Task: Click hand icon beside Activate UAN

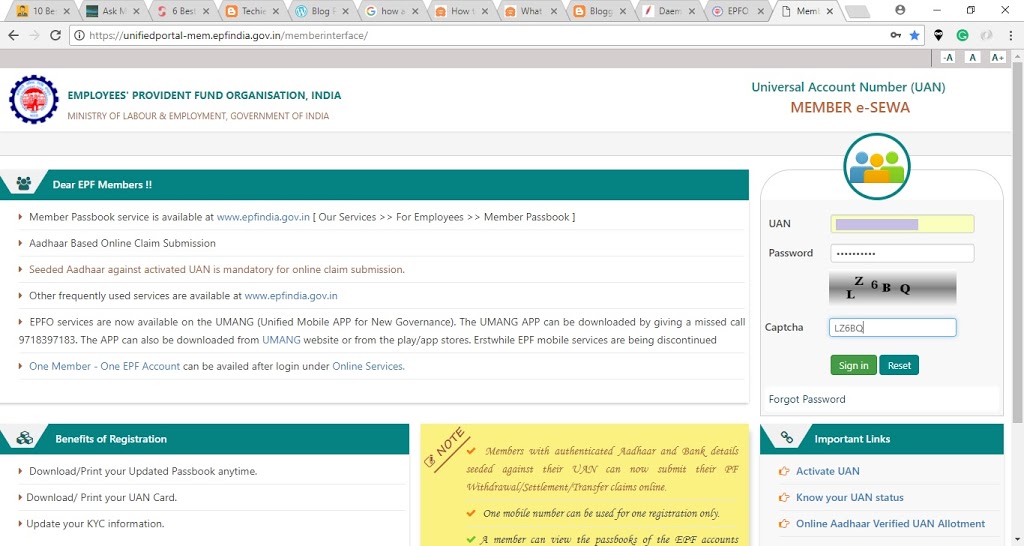Action: click(x=784, y=471)
